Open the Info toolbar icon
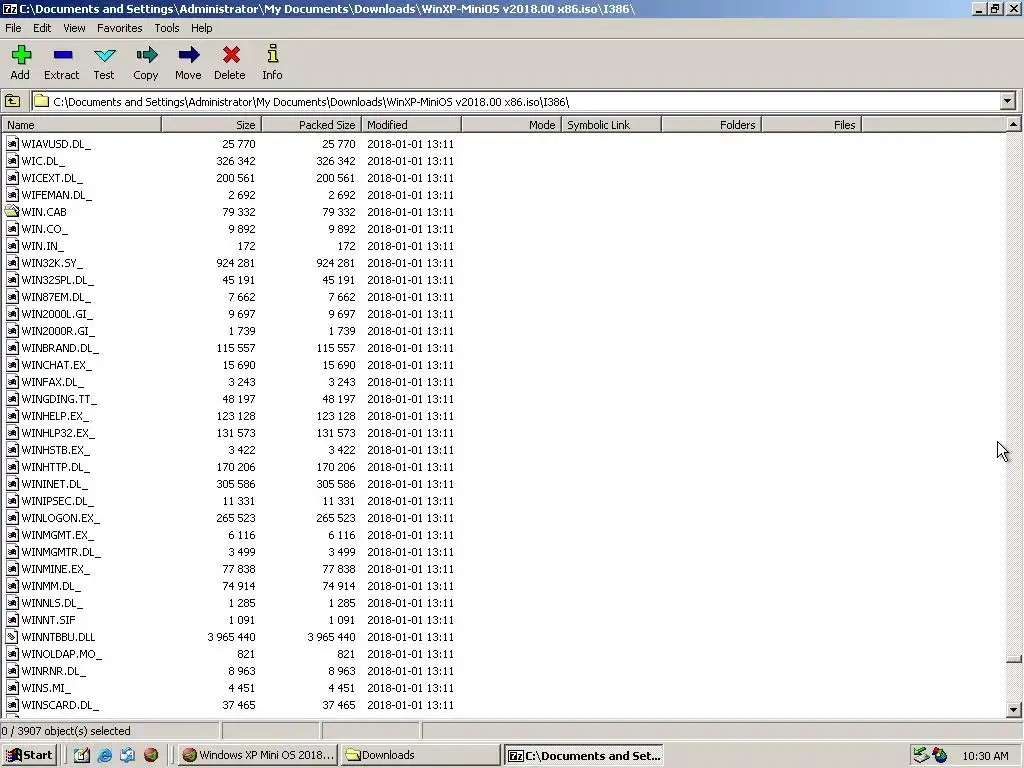The height and width of the screenshot is (768, 1024). (273, 54)
